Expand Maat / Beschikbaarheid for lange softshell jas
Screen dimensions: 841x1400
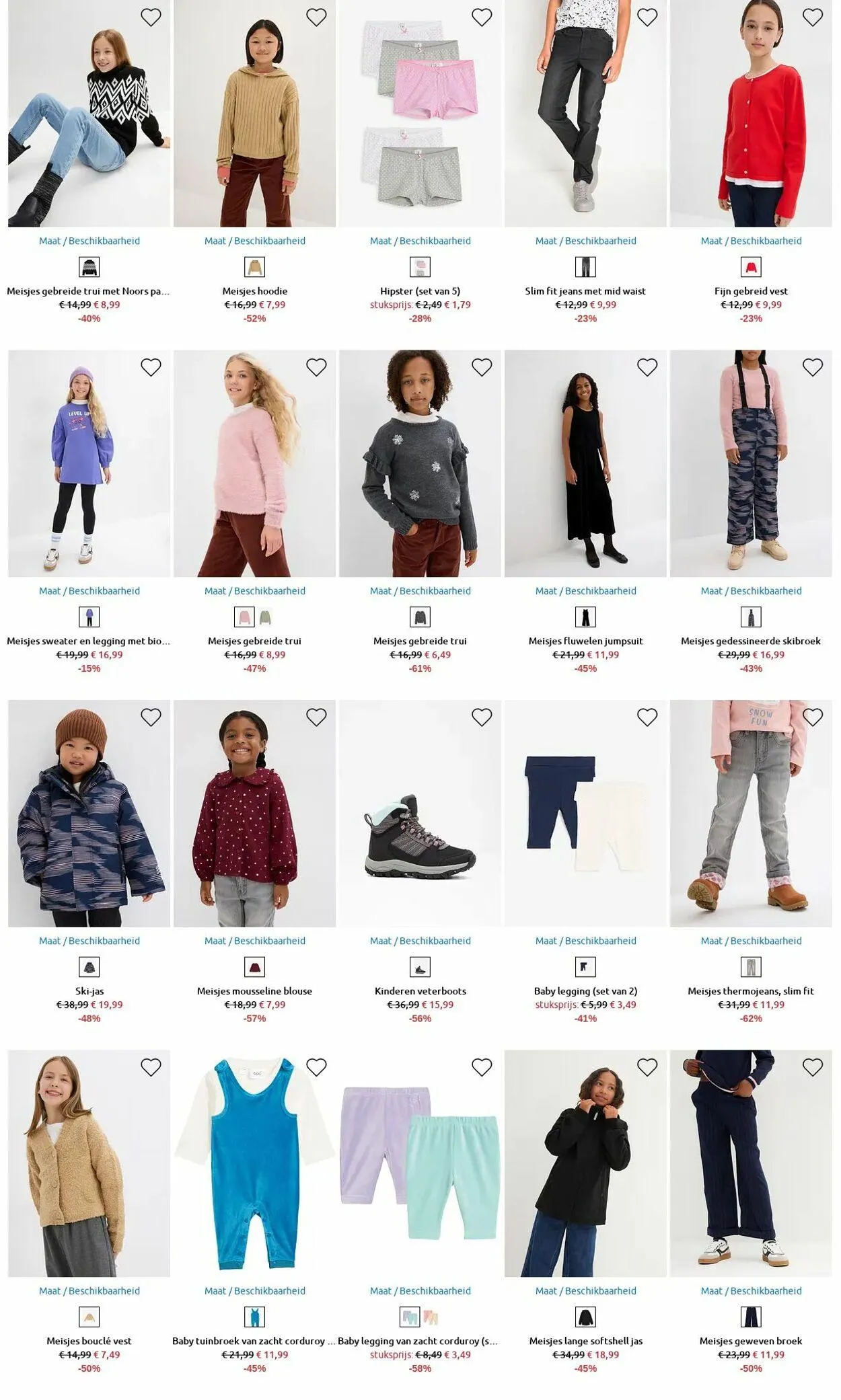pyautogui.click(x=586, y=1290)
